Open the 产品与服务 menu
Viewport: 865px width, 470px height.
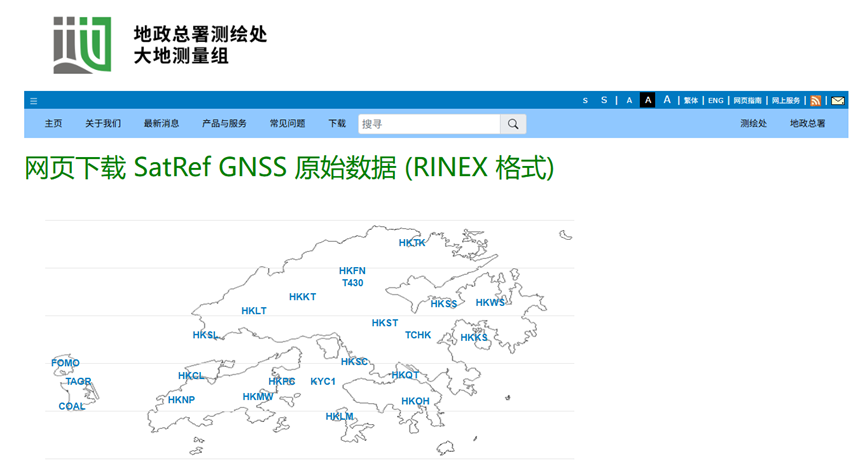coord(224,124)
